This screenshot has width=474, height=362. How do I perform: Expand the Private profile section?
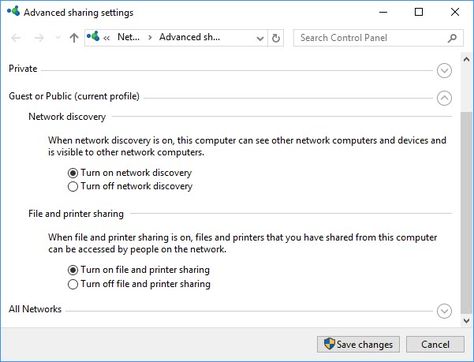[444, 71]
